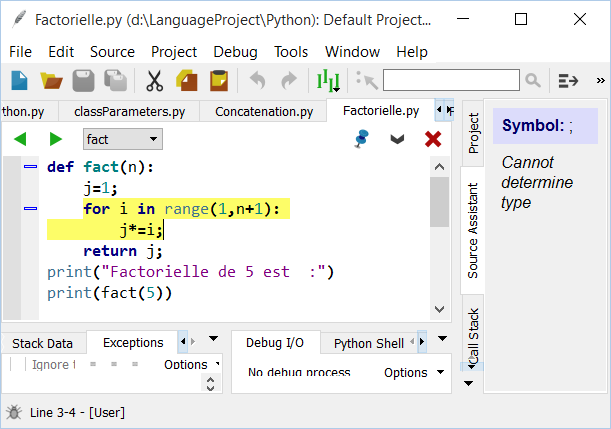The height and width of the screenshot is (429, 611).
Task: Click bug icon in status bar
Action: (x=14, y=412)
